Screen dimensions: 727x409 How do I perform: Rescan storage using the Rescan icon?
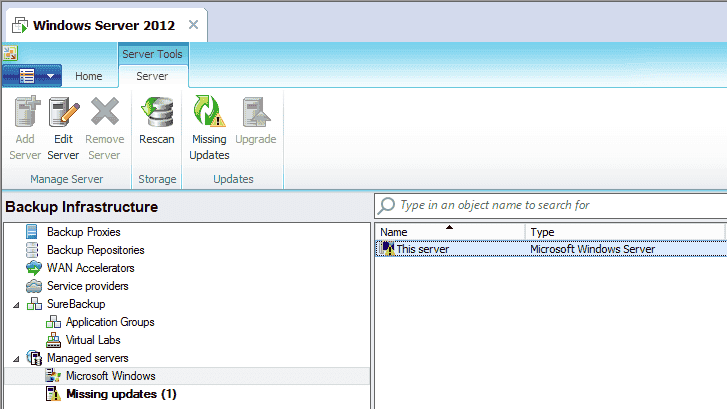(x=157, y=112)
